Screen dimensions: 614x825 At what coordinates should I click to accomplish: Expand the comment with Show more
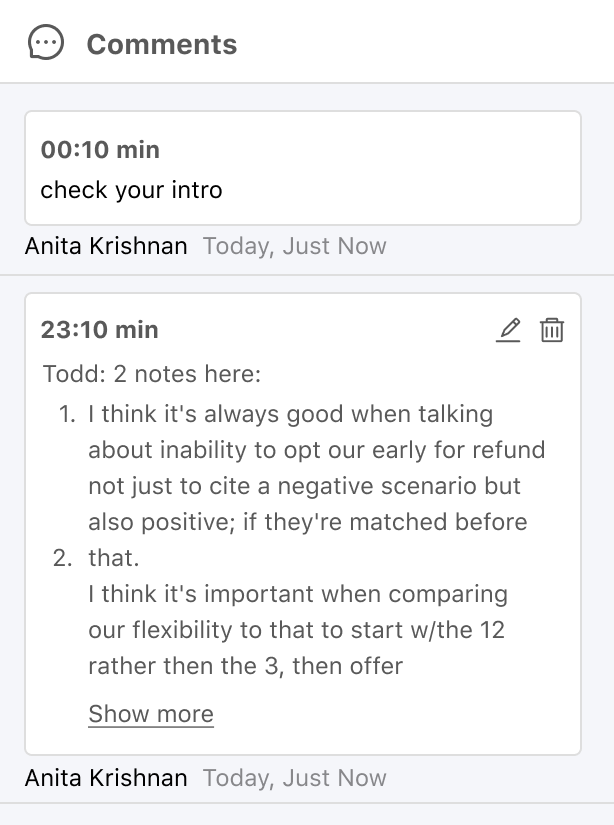[x=151, y=714]
